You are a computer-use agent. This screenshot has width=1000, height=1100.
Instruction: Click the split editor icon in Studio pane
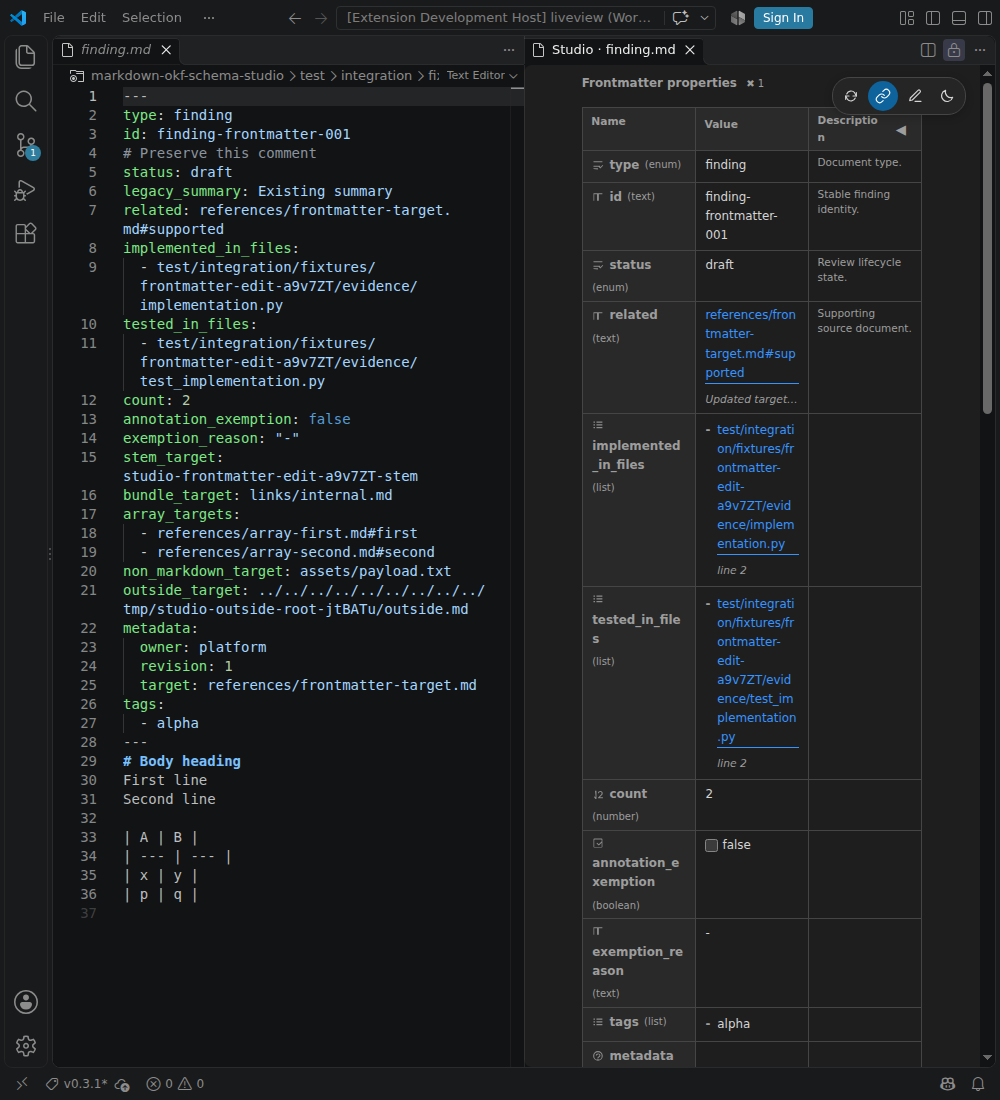928,50
